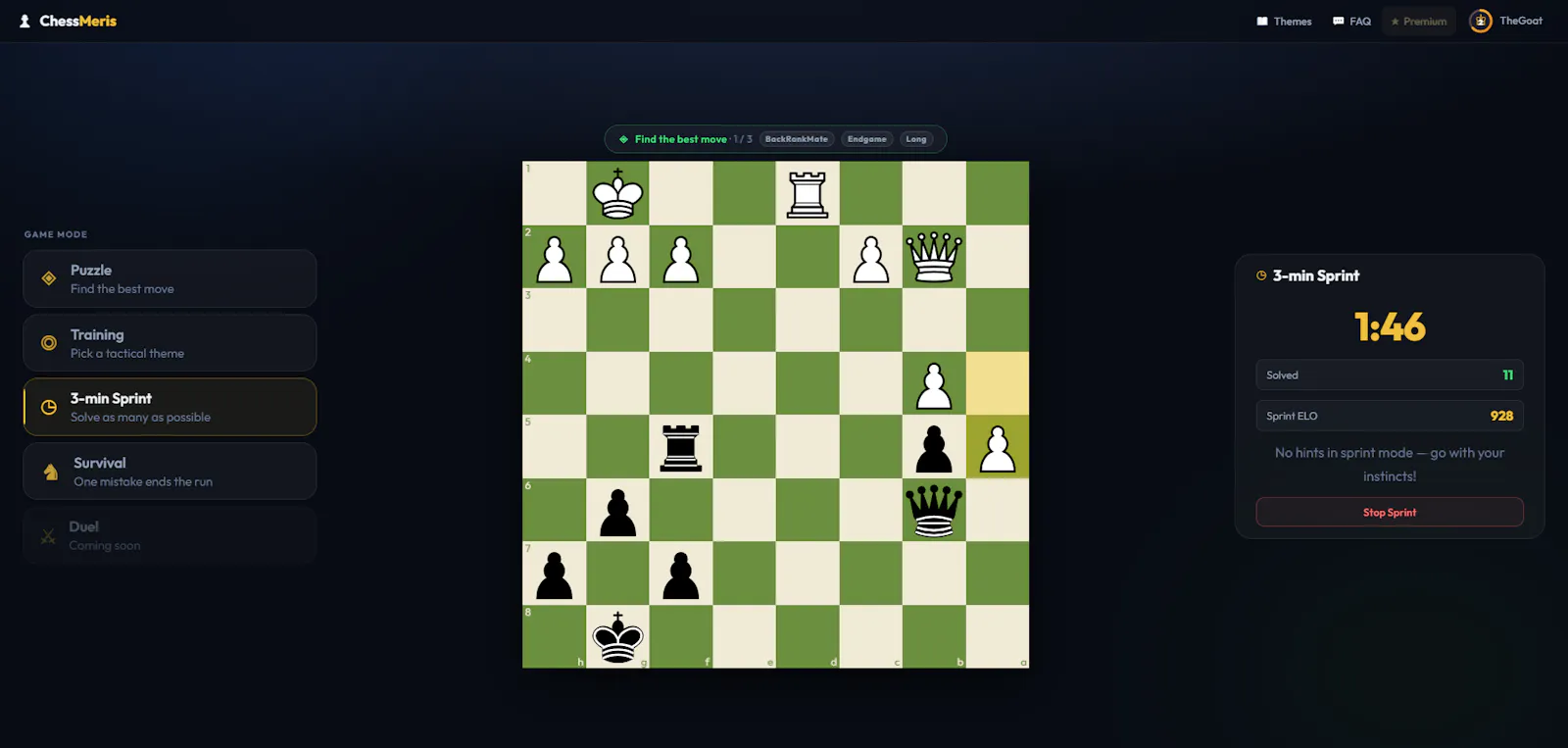Select the white pawn on a5

point(998,447)
